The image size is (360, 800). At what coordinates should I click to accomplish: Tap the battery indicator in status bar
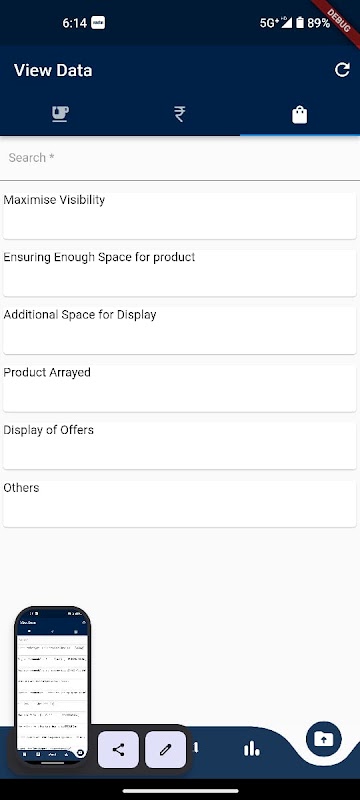[x=300, y=22]
